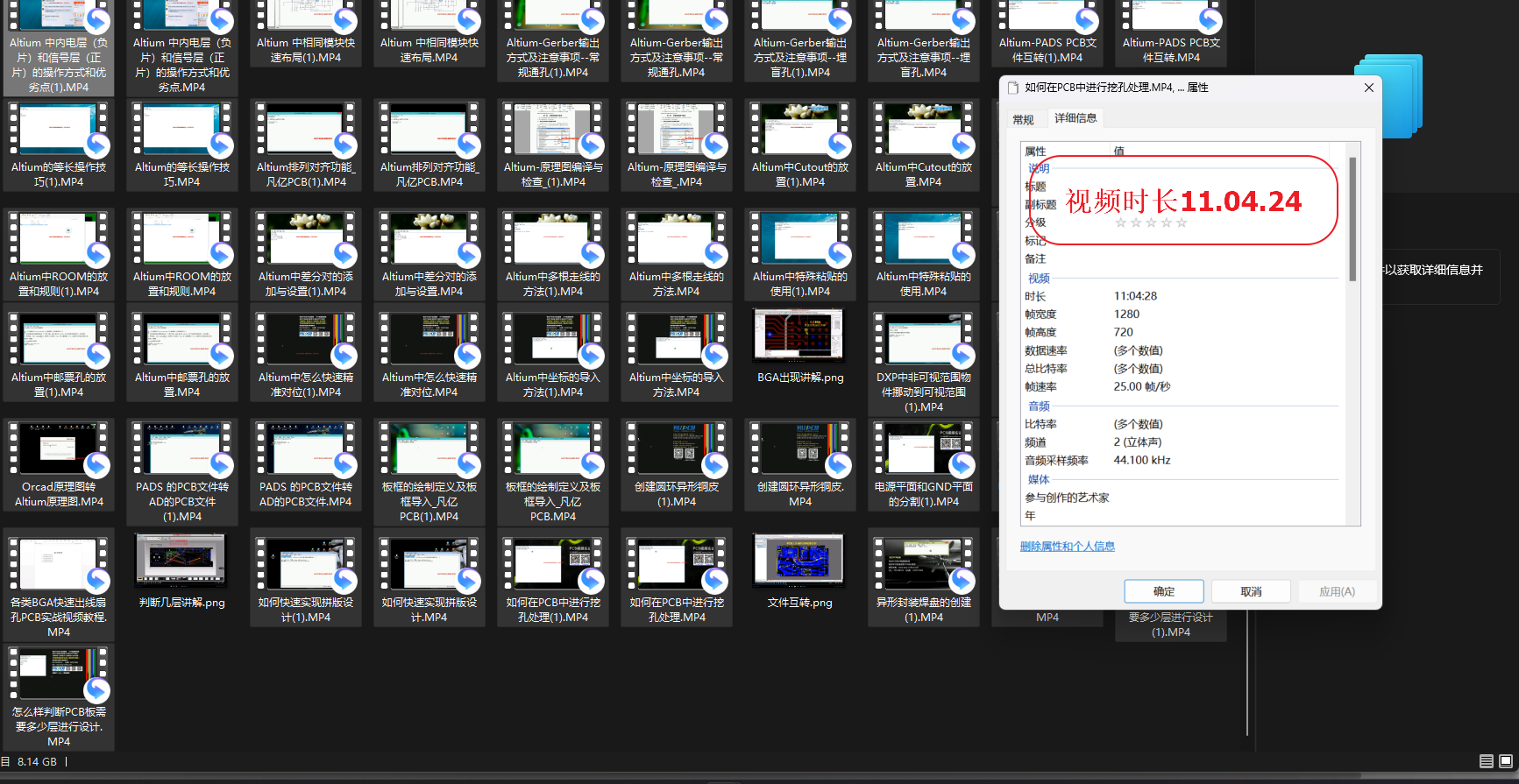
Task: Select 各类BGA快速出线扇孔PCB实战视频教程.MP4 file
Action: pos(59,585)
